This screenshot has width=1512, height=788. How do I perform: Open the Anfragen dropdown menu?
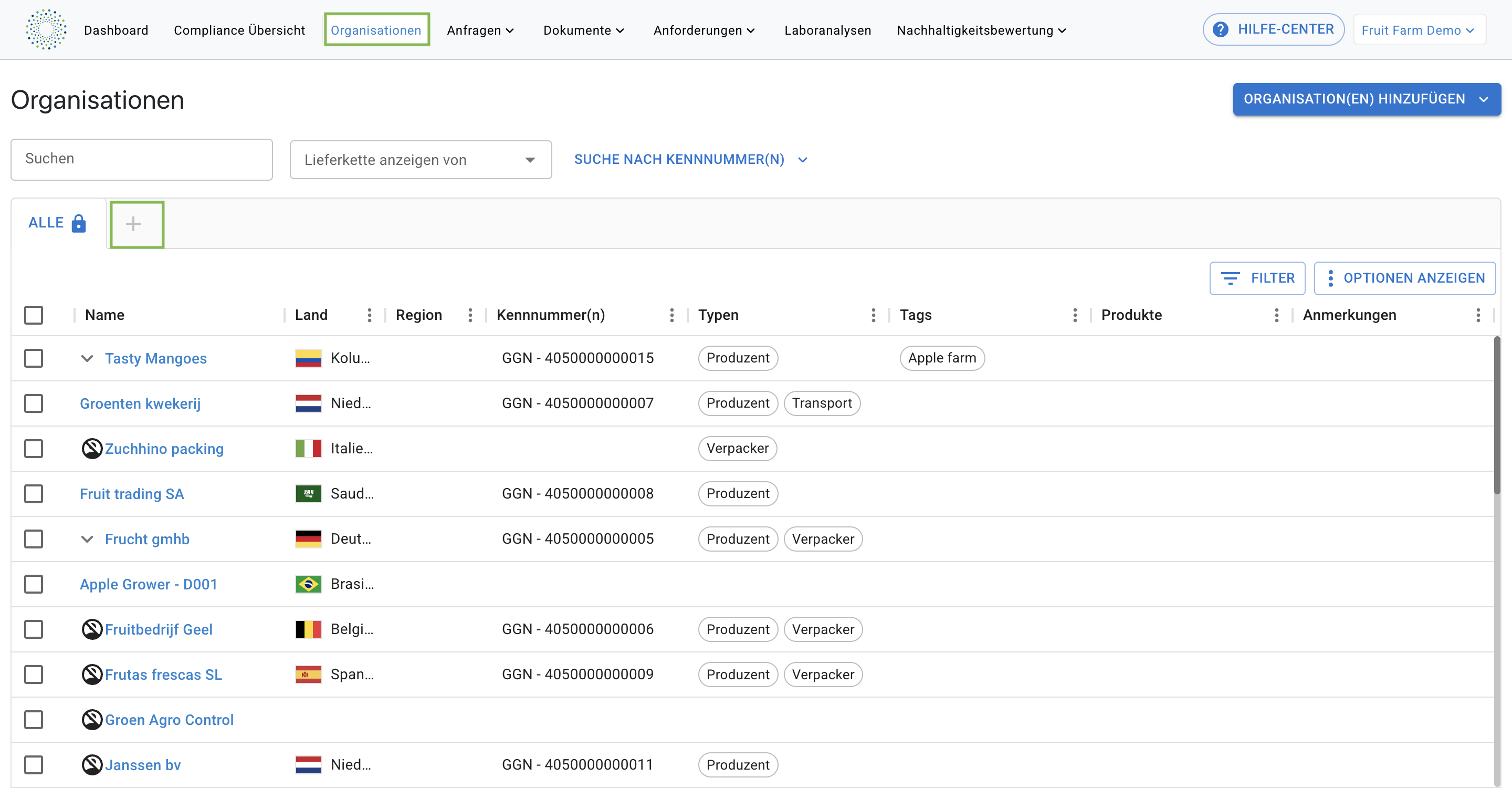click(481, 30)
